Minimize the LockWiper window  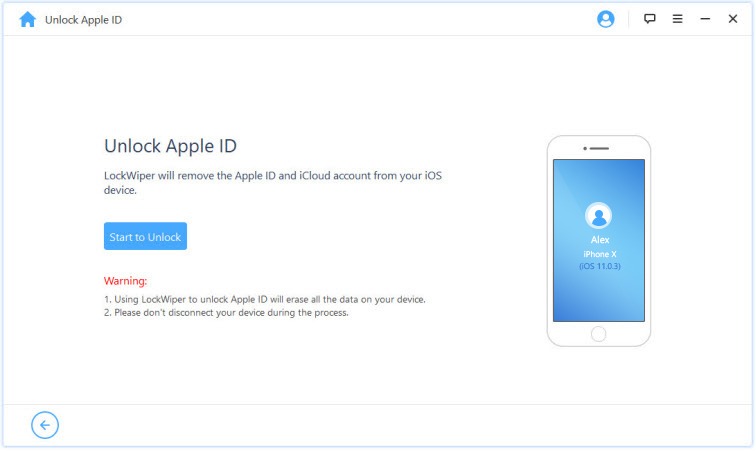pyautogui.click(x=705, y=19)
